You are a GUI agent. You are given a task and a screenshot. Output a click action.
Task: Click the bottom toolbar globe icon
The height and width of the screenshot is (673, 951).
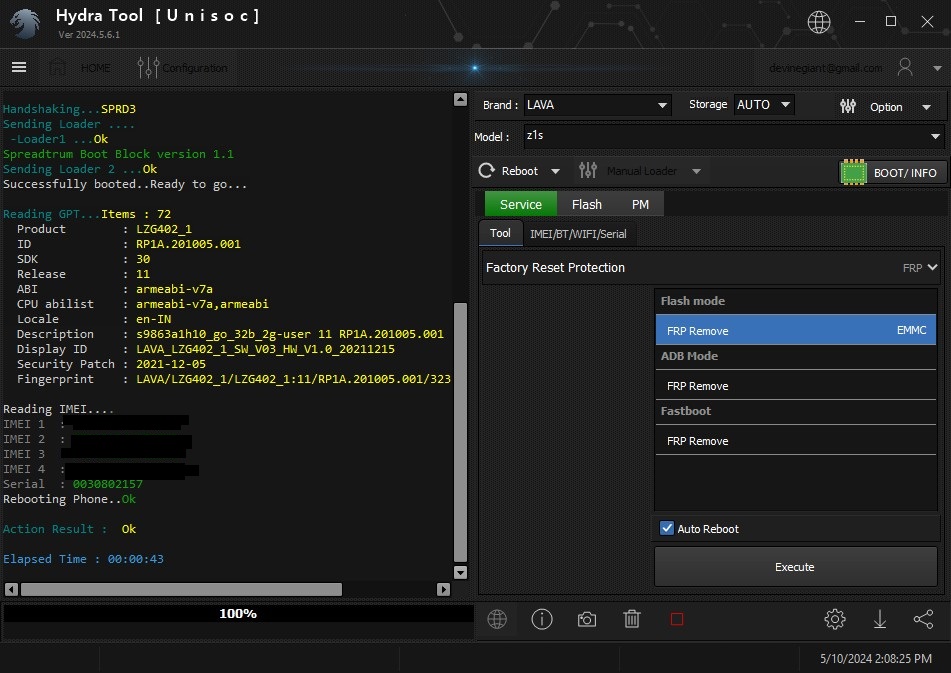pos(497,619)
